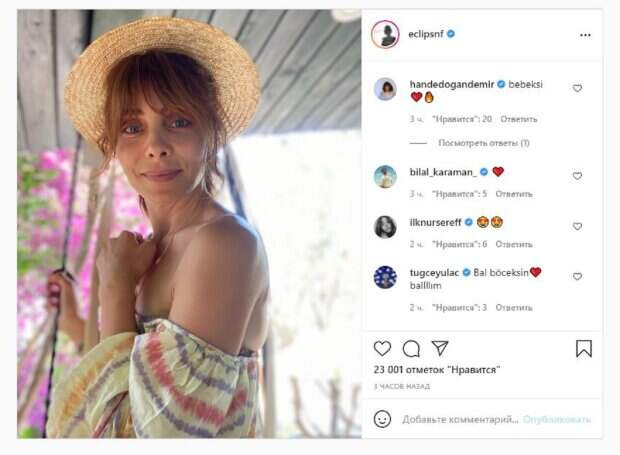The width and height of the screenshot is (620, 455).
Task: Open eclipsnf profile picture in header
Action: point(385,34)
